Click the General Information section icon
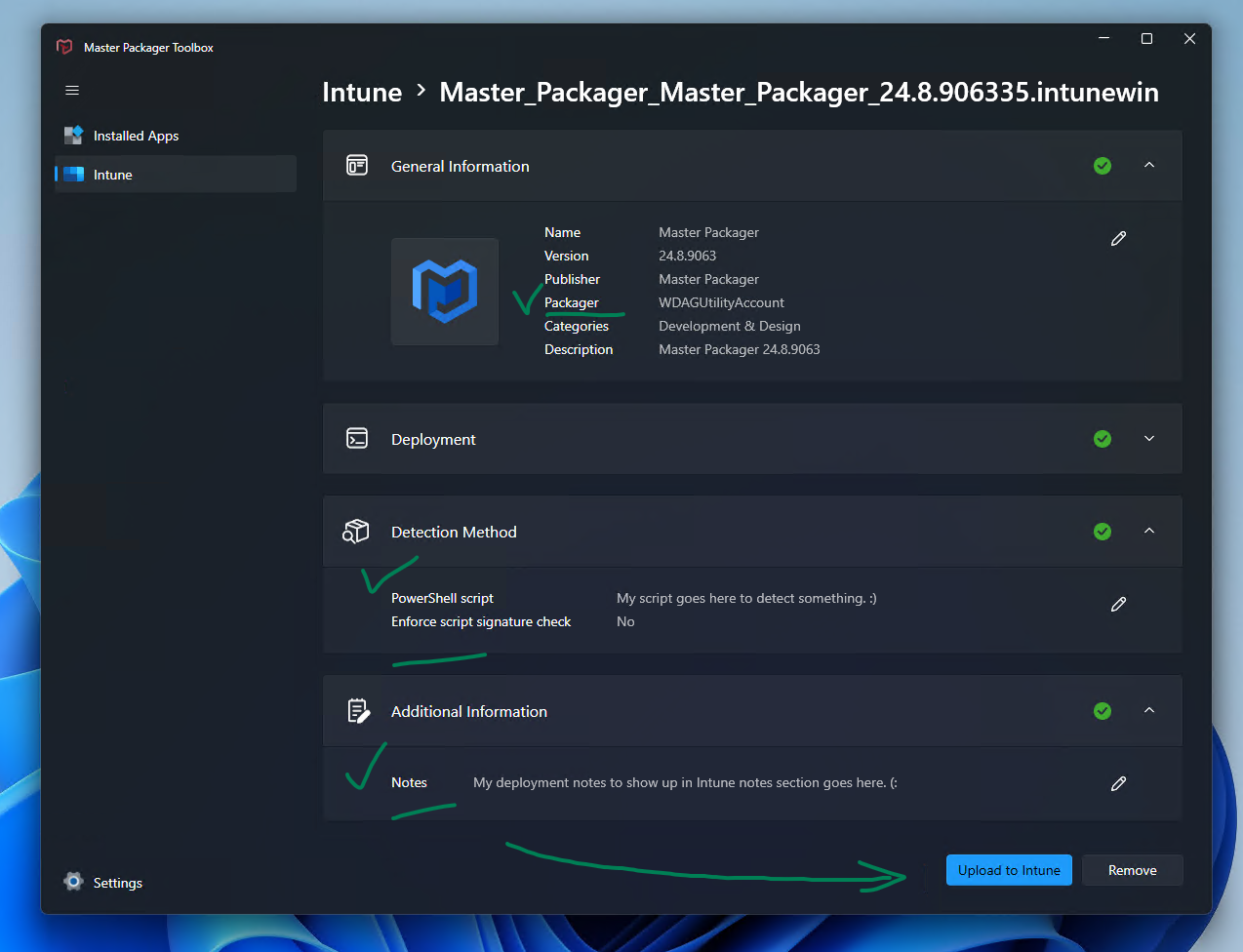Screen dimensions: 1243x952 pyautogui.click(x=357, y=166)
